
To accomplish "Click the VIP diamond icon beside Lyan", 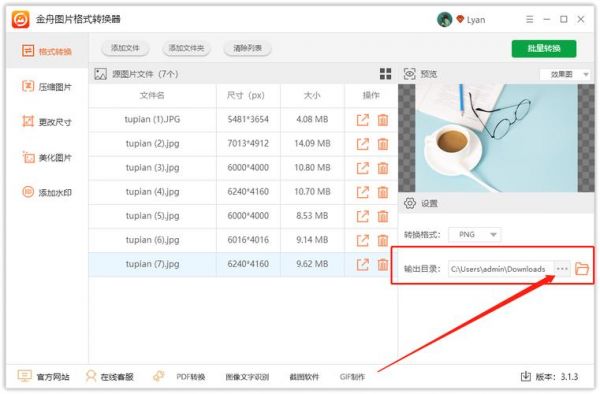I will [x=460, y=19].
